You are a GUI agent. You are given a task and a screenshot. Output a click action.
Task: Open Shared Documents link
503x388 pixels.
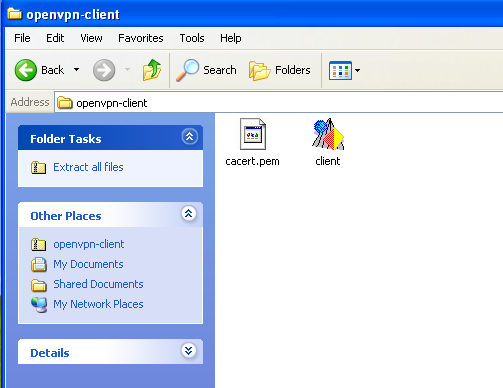pyautogui.click(x=98, y=284)
